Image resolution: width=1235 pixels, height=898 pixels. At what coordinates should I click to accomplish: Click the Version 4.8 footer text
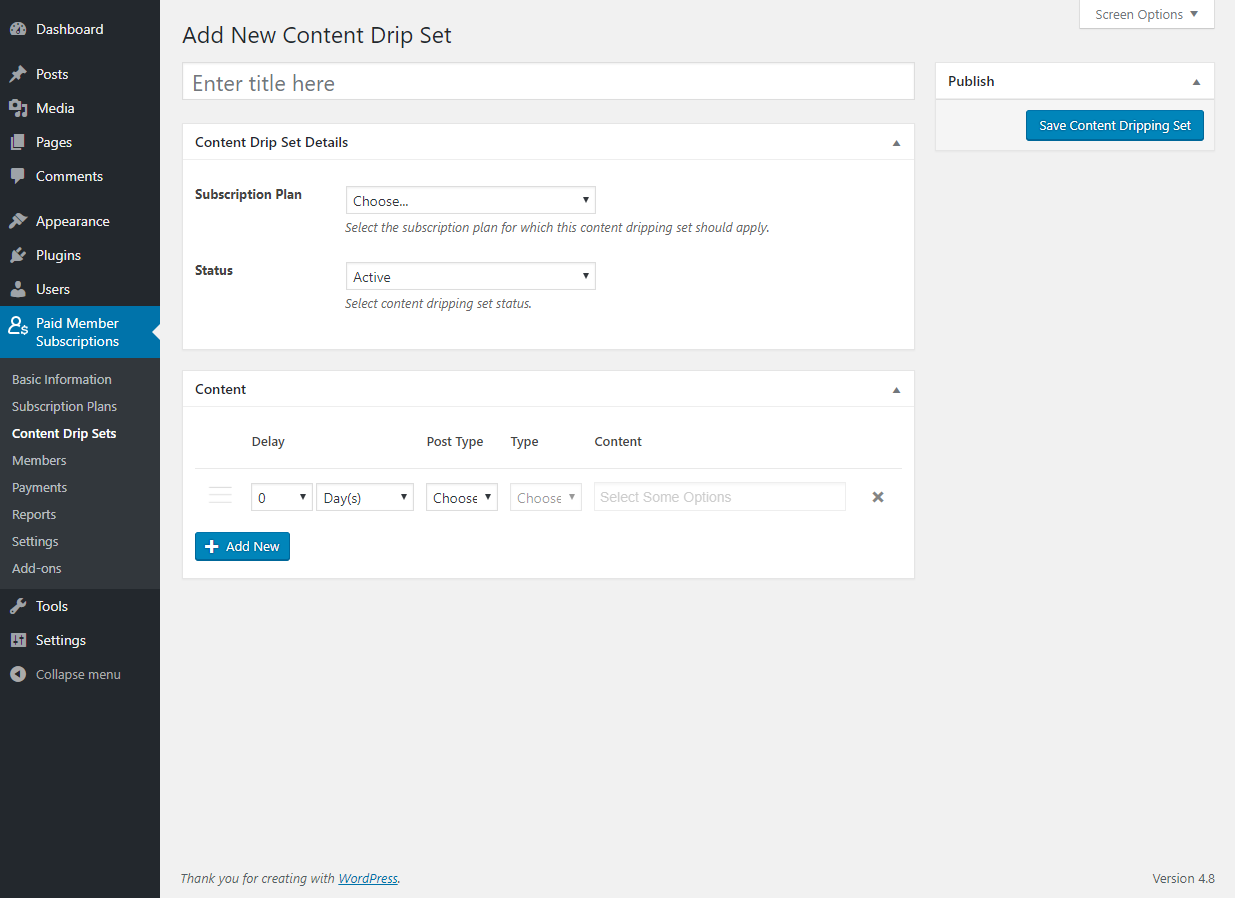pos(1183,878)
